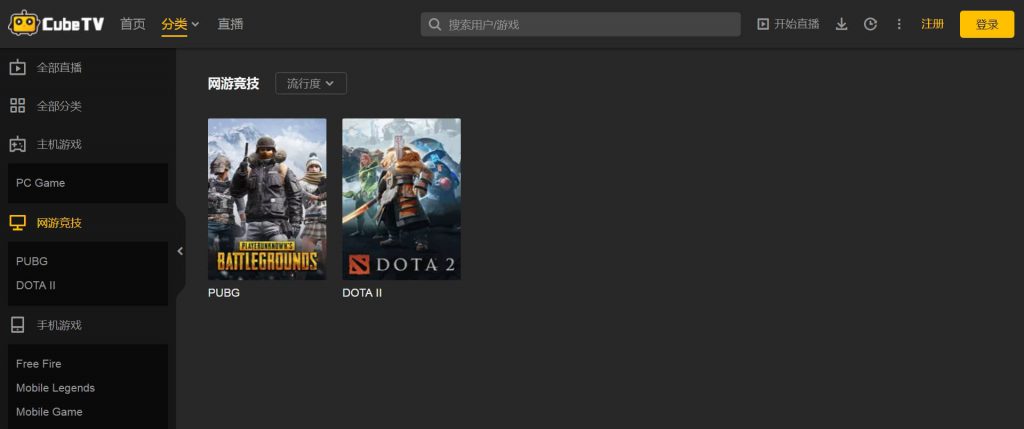Click the 全部分类 grid icon
The height and width of the screenshot is (429, 1024).
(x=18, y=106)
